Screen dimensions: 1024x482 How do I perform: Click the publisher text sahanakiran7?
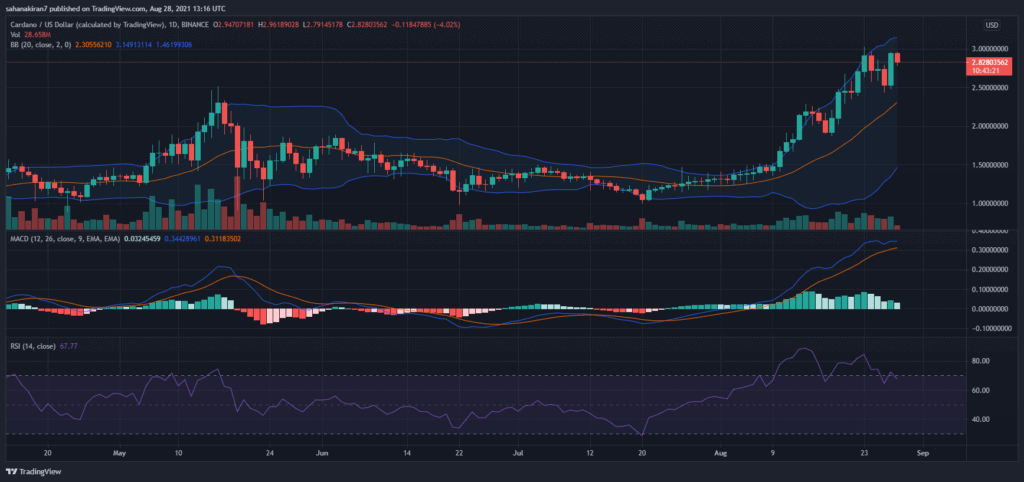click(25, 7)
